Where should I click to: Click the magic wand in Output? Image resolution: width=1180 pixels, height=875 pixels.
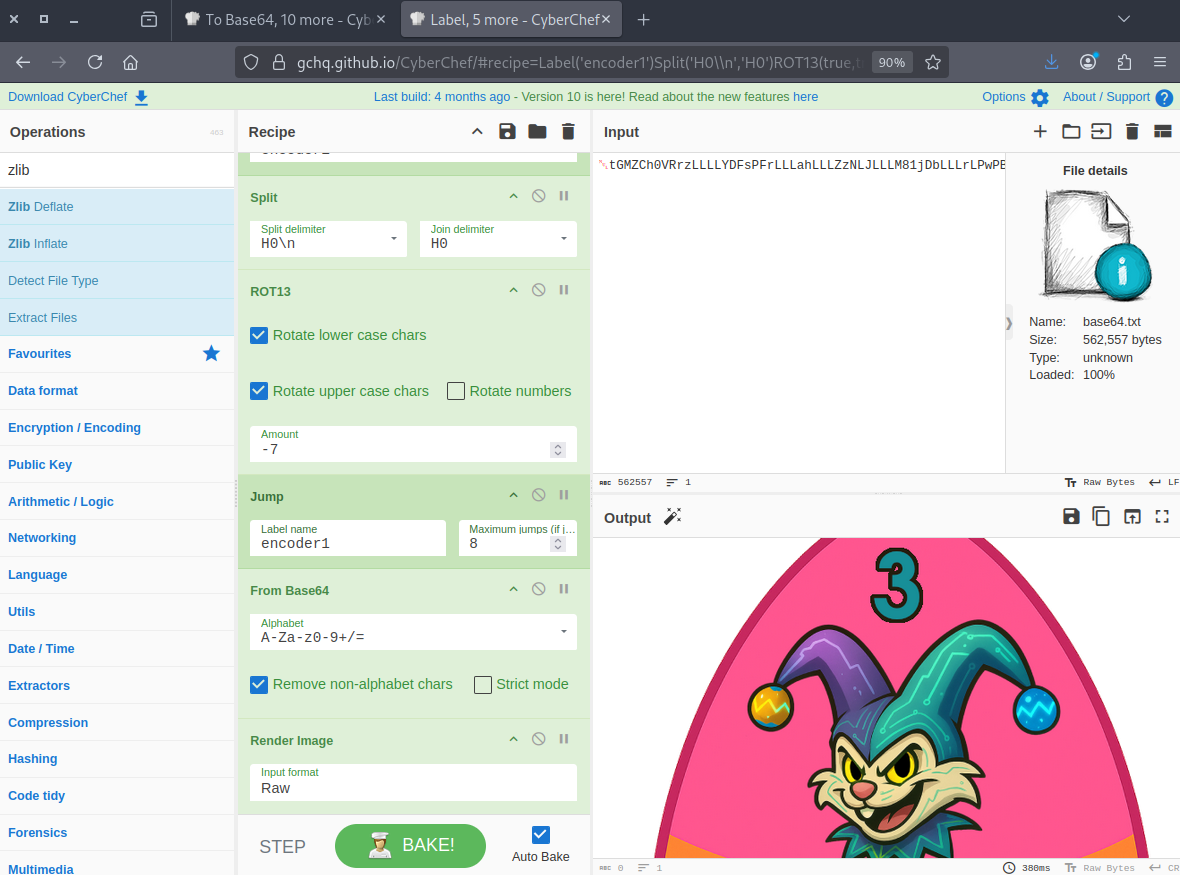tap(672, 517)
